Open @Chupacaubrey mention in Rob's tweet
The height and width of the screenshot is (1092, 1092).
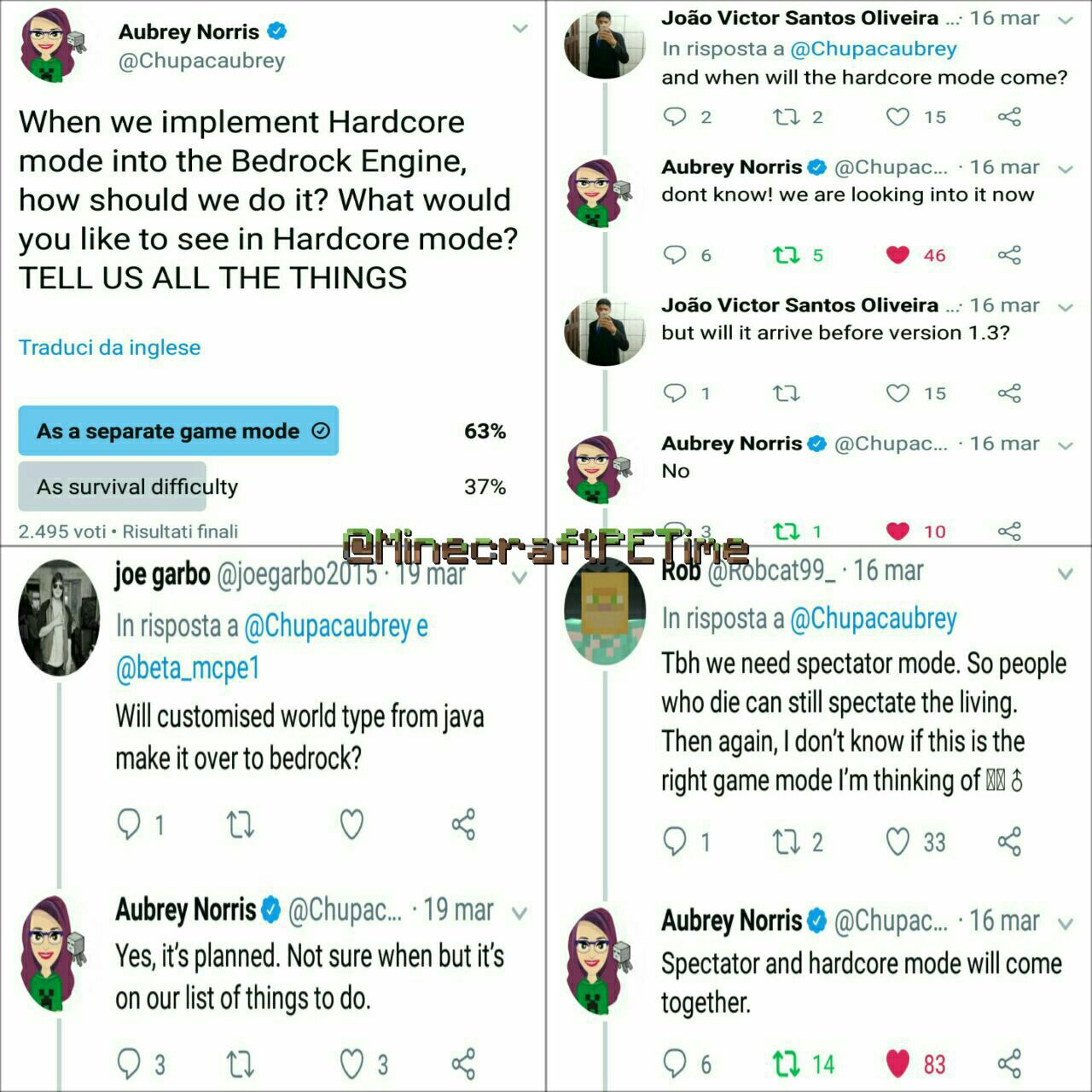(874, 619)
